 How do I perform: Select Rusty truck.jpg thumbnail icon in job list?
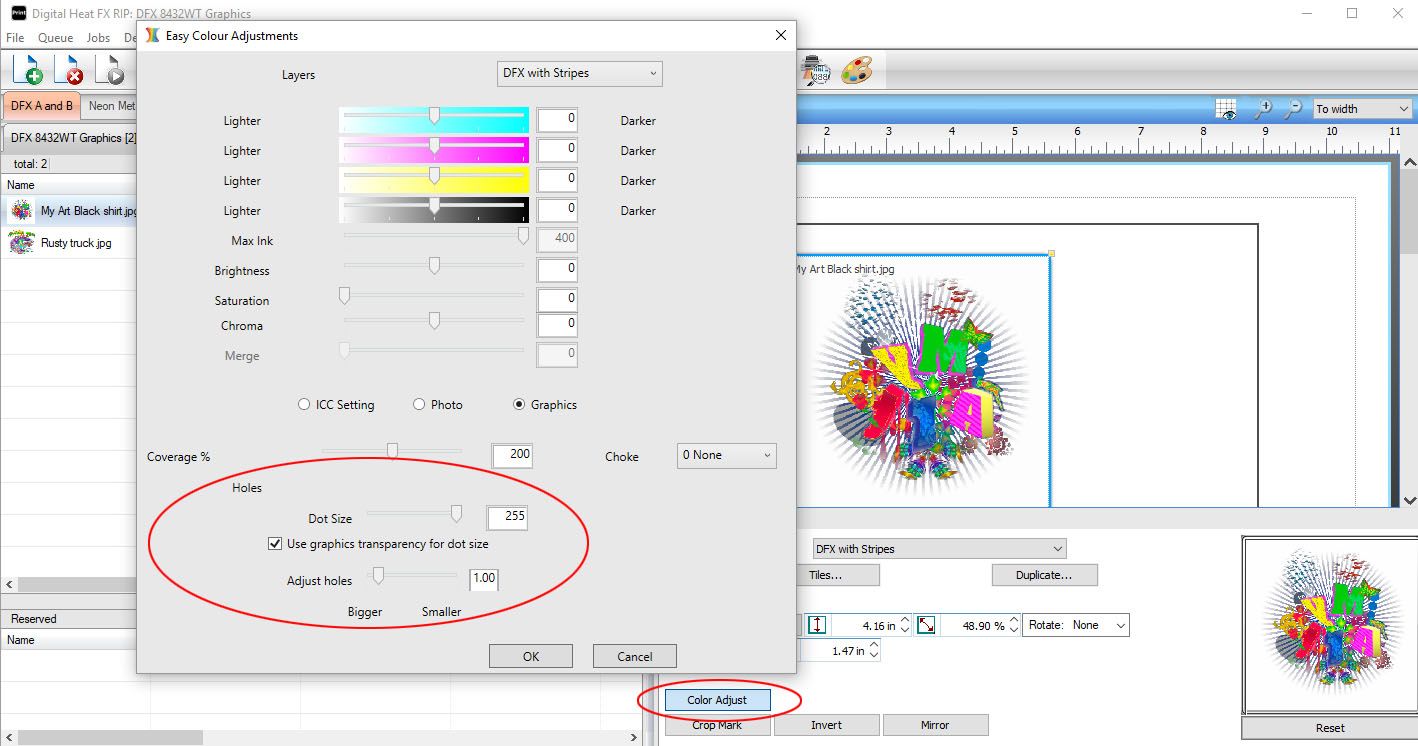[x=21, y=242]
